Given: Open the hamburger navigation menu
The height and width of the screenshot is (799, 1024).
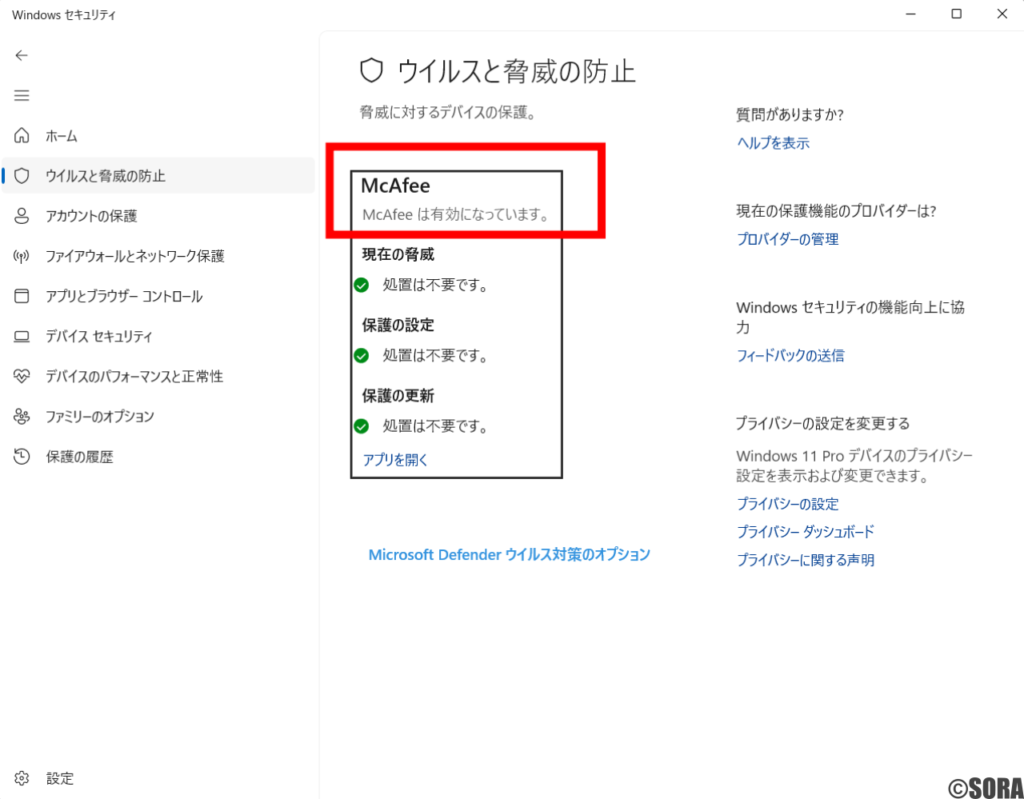Looking at the screenshot, I should 22,95.
